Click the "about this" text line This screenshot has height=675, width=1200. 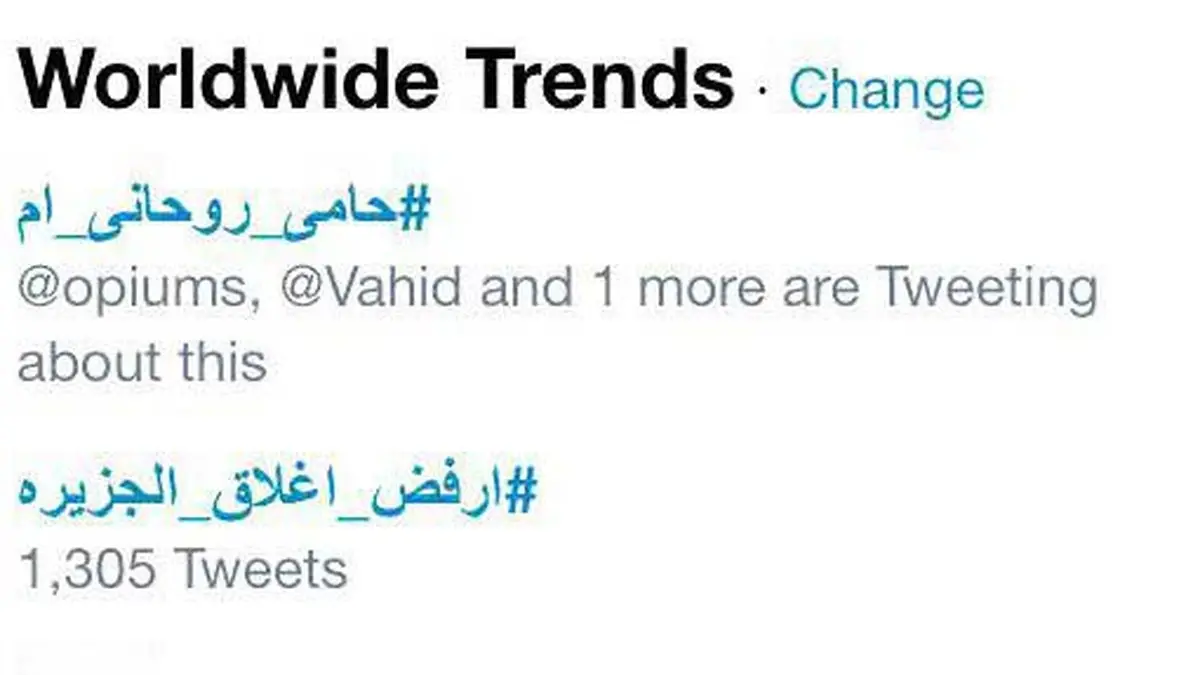pos(142,362)
